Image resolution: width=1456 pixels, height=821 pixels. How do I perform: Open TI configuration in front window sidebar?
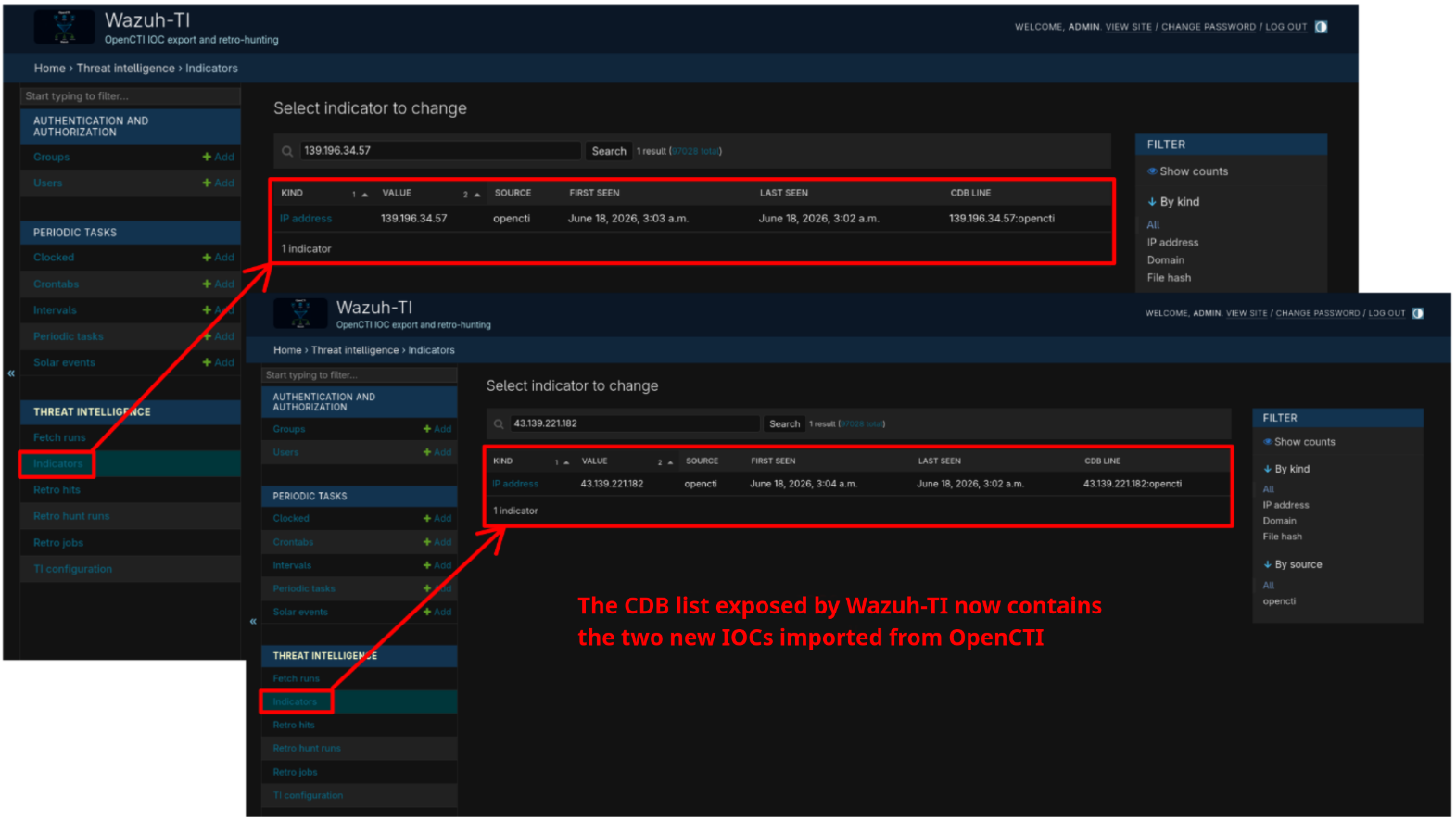pos(308,795)
